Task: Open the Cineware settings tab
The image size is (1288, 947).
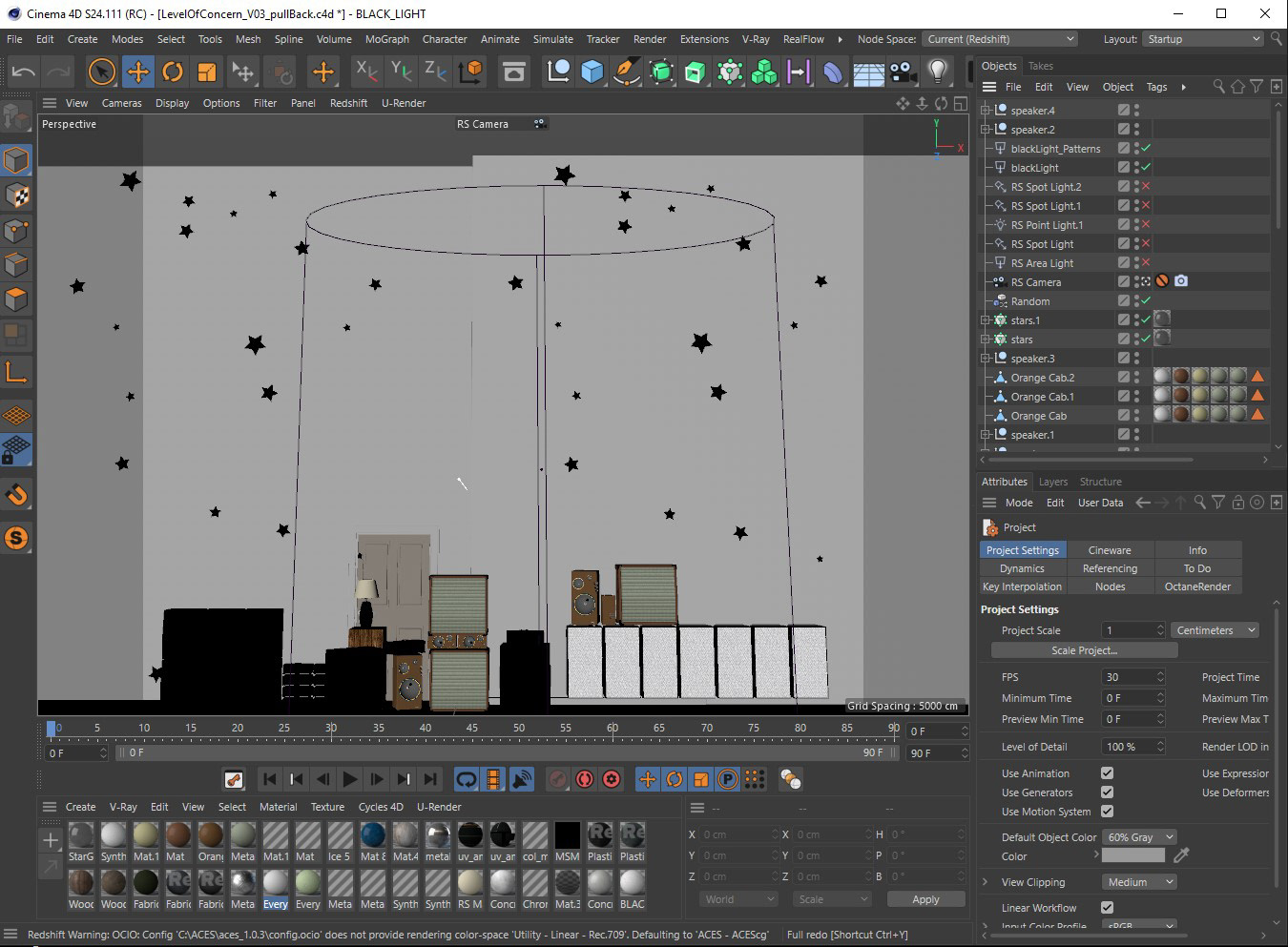Action: [x=1110, y=550]
